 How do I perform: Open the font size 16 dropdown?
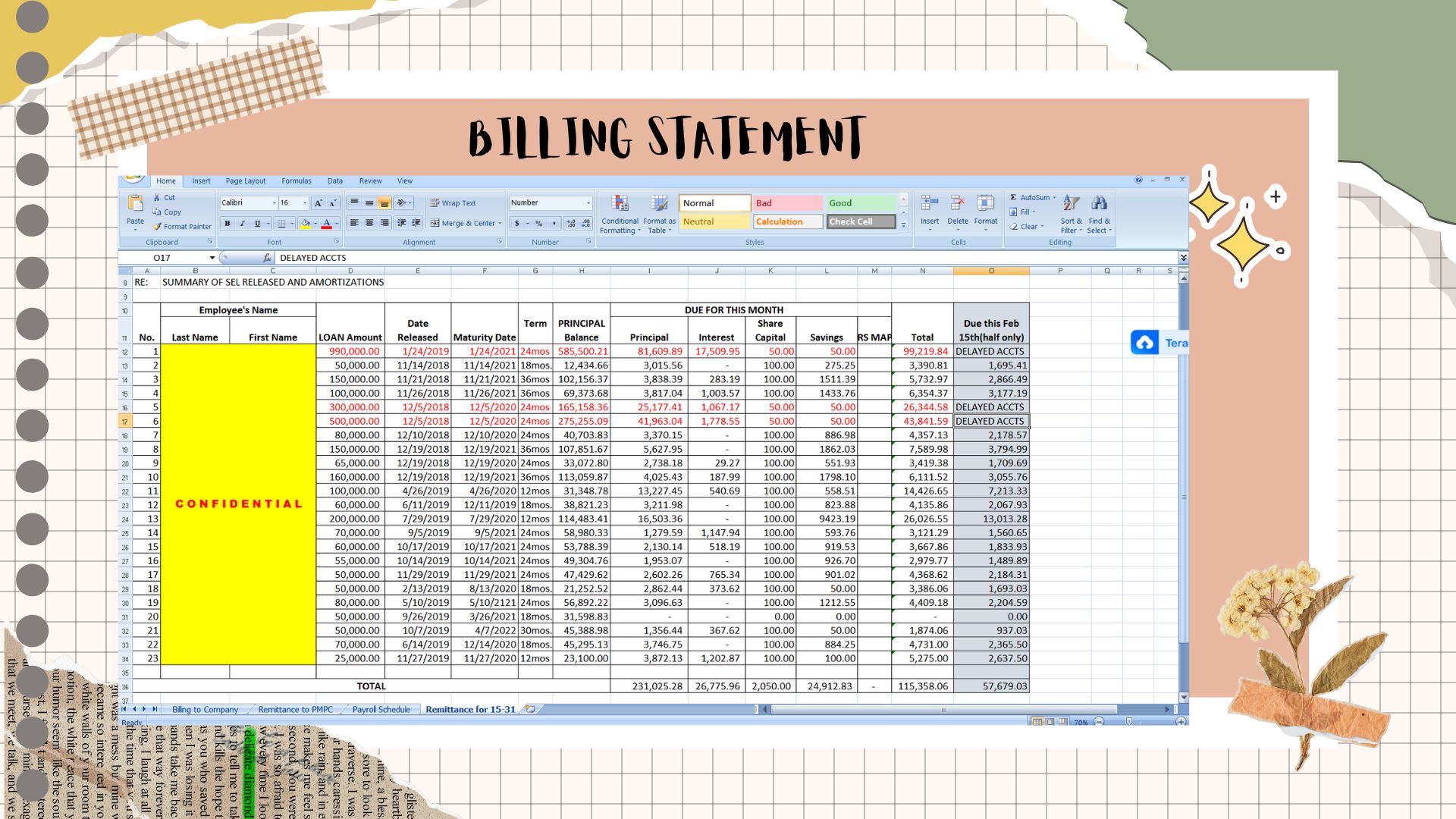pos(305,203)
